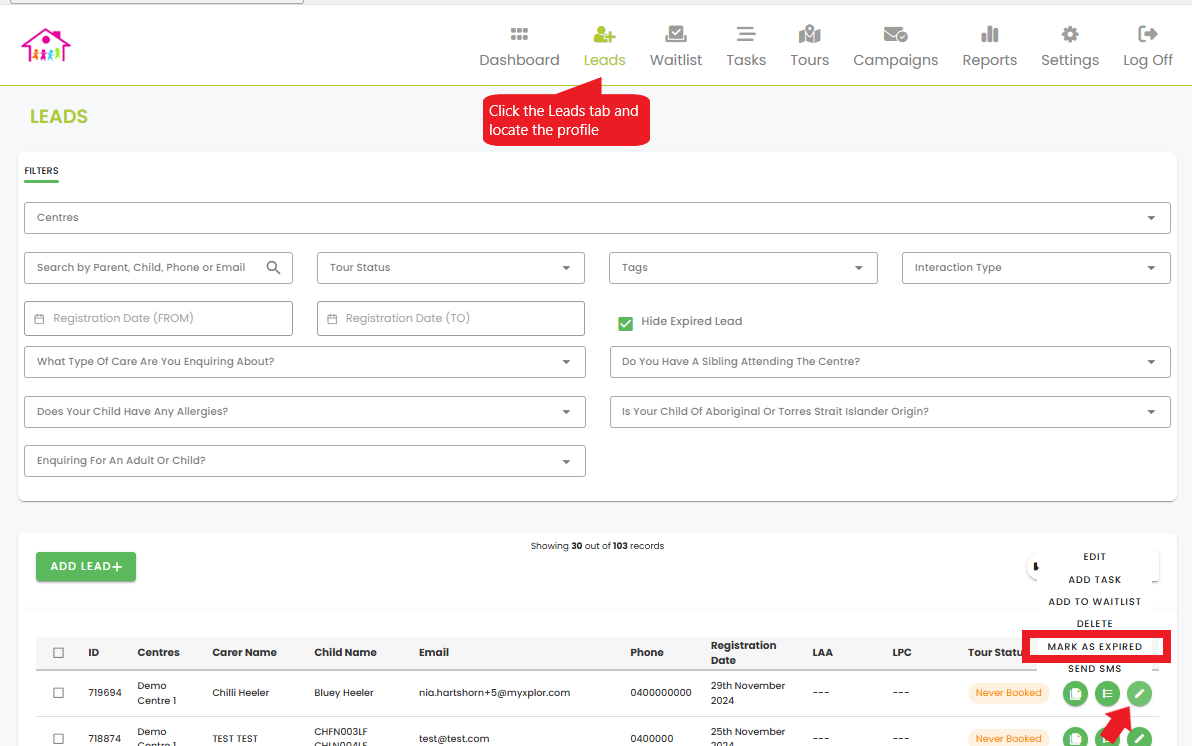Image resolution: width=1192 pixels, height=746 pixels.
Task: Select the checkbox for lead 718874
Action: point(59,738)
